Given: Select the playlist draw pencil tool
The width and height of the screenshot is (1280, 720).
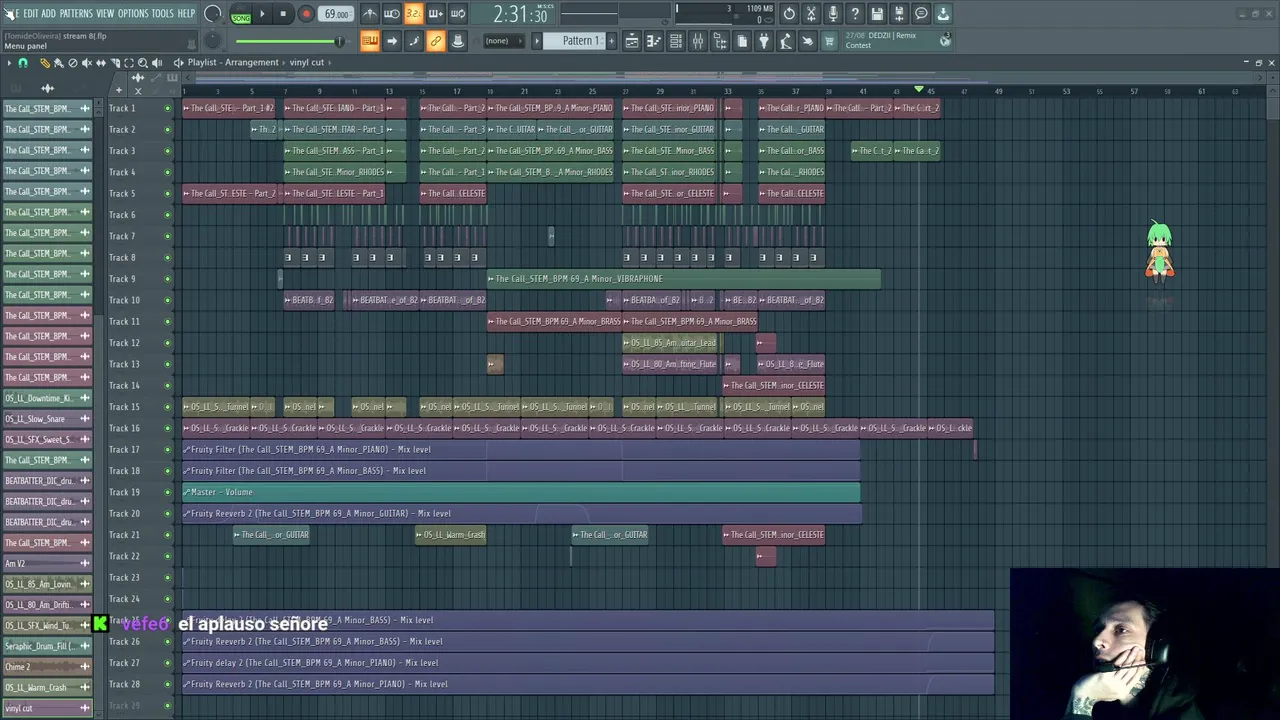Looking at the screenshot, I should 45,63.
